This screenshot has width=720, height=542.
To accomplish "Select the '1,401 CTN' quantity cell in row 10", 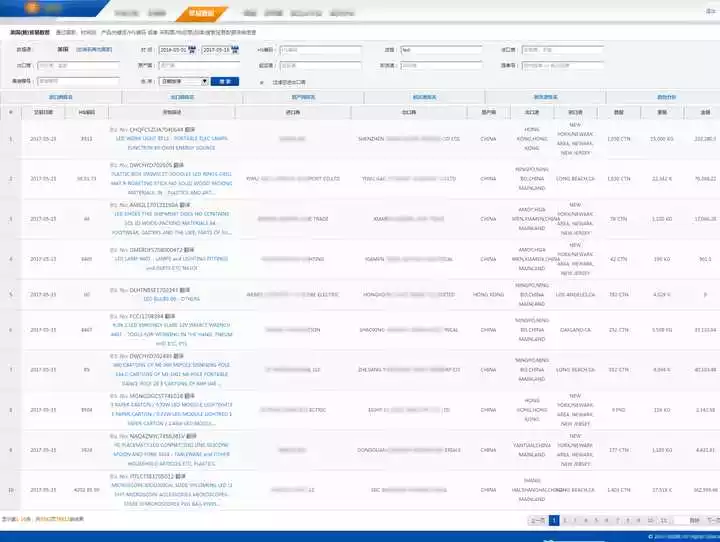I will click(619, 490).
